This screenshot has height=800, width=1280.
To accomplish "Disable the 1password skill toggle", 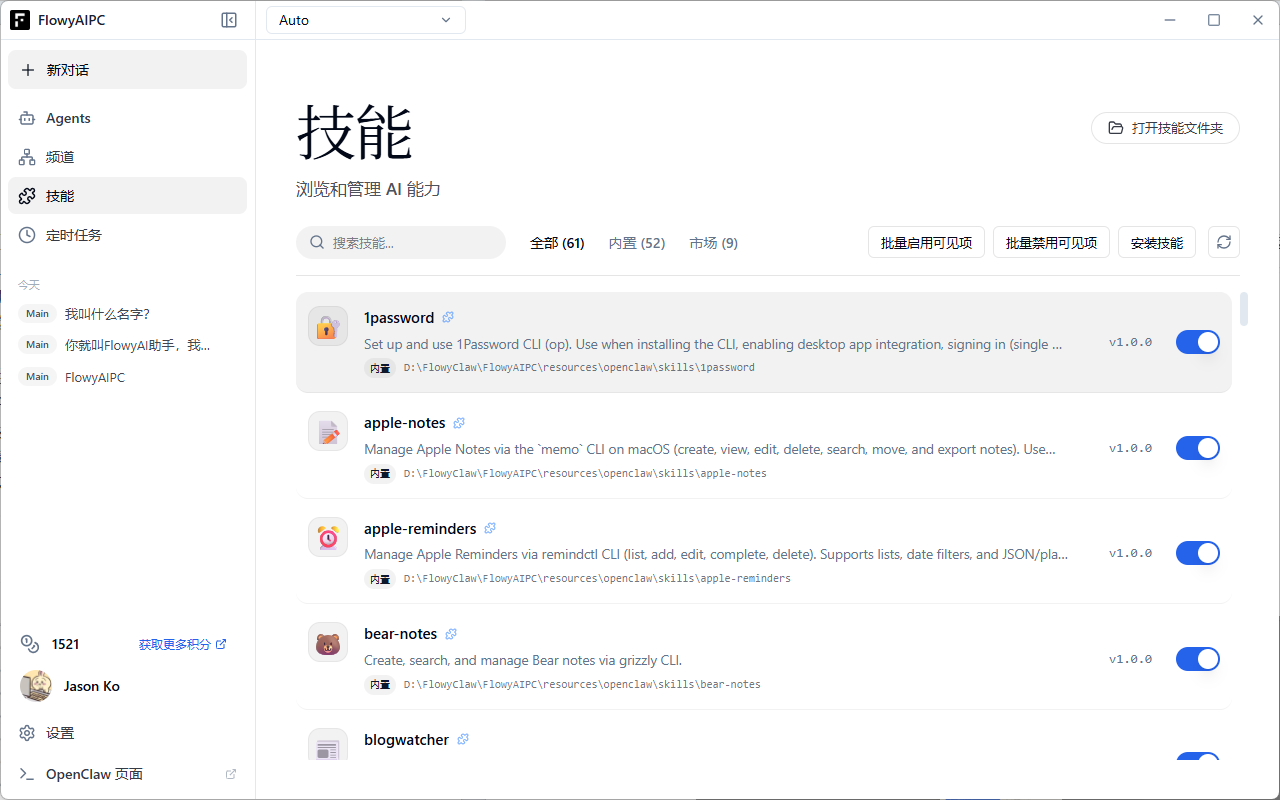I will [x=1197, y=341].
